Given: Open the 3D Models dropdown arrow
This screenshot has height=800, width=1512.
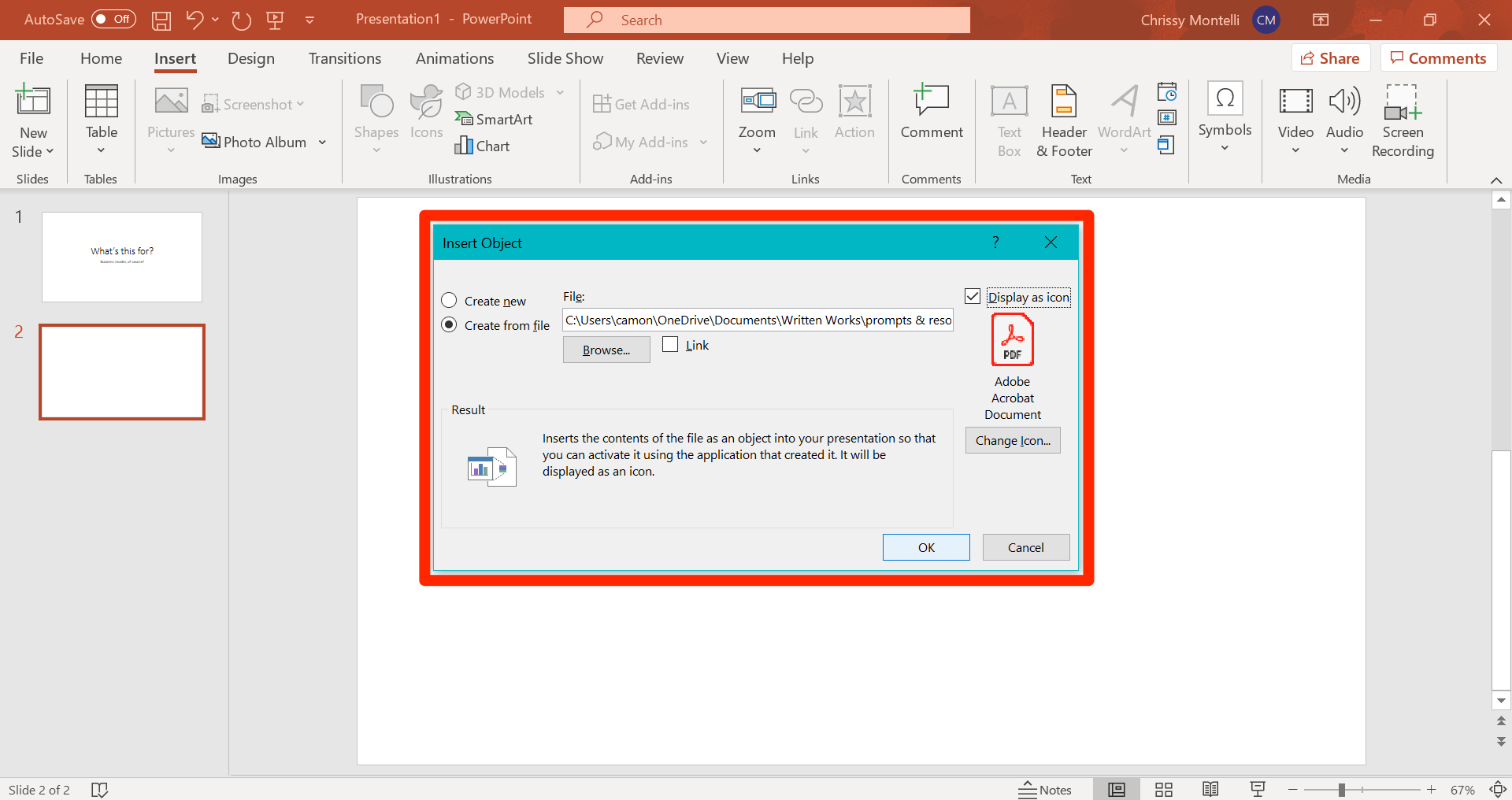Looking at the screenshot, I should click(560, 93).
